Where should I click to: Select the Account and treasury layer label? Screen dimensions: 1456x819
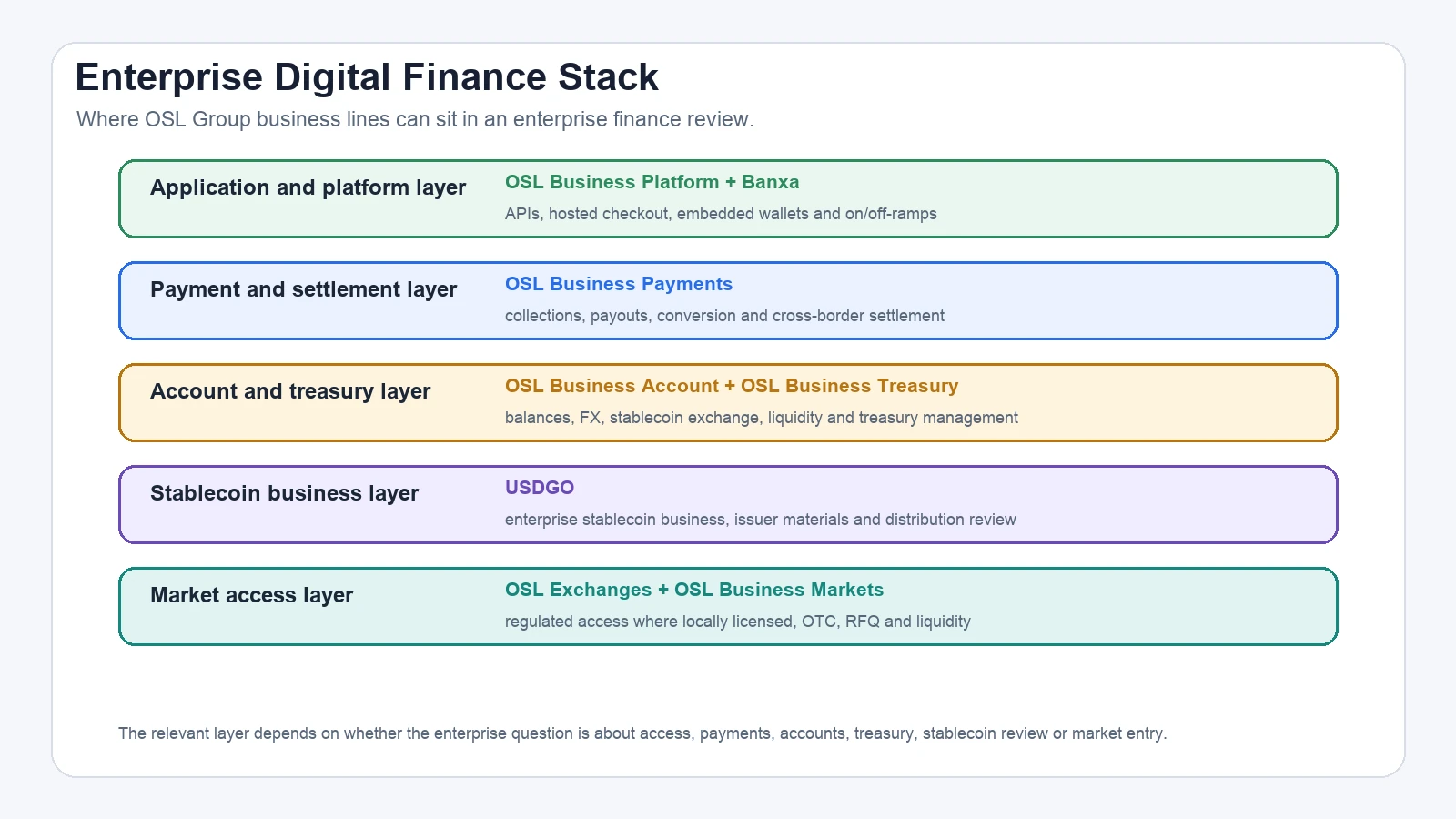point(290,391)
